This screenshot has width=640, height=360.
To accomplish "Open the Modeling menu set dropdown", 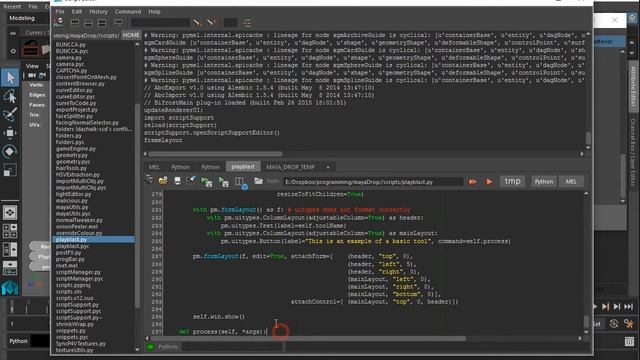I will click(27, 18).
